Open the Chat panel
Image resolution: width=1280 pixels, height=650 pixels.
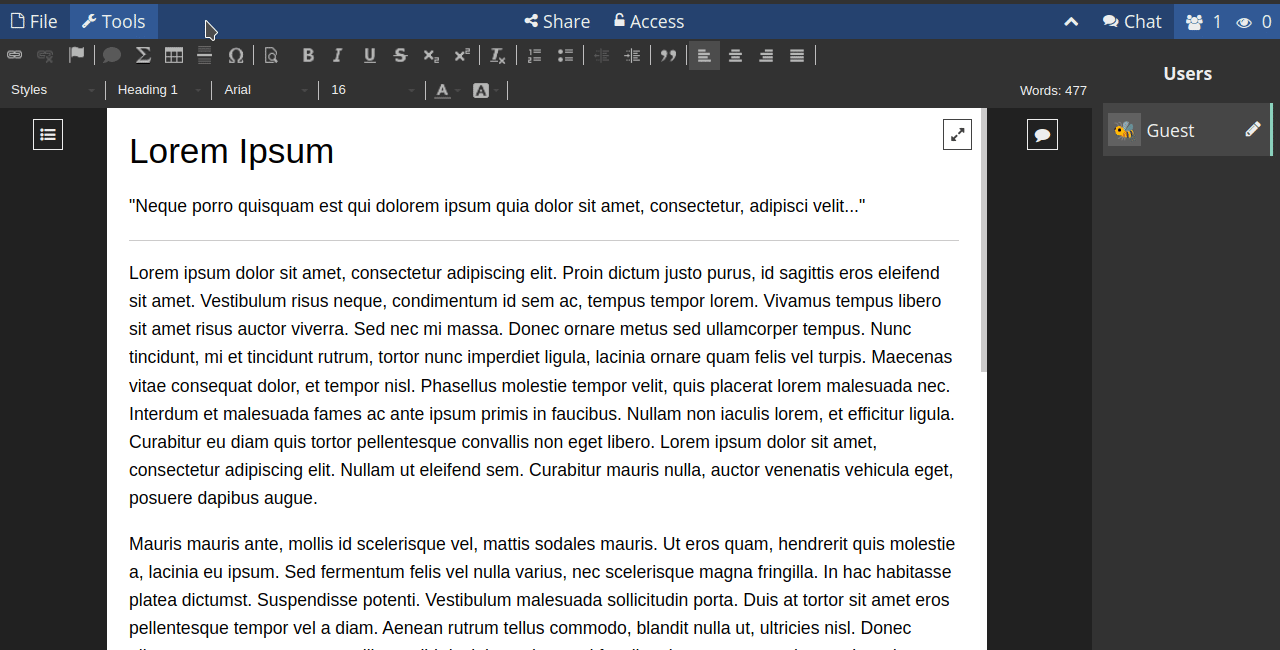click(1132, 21)
